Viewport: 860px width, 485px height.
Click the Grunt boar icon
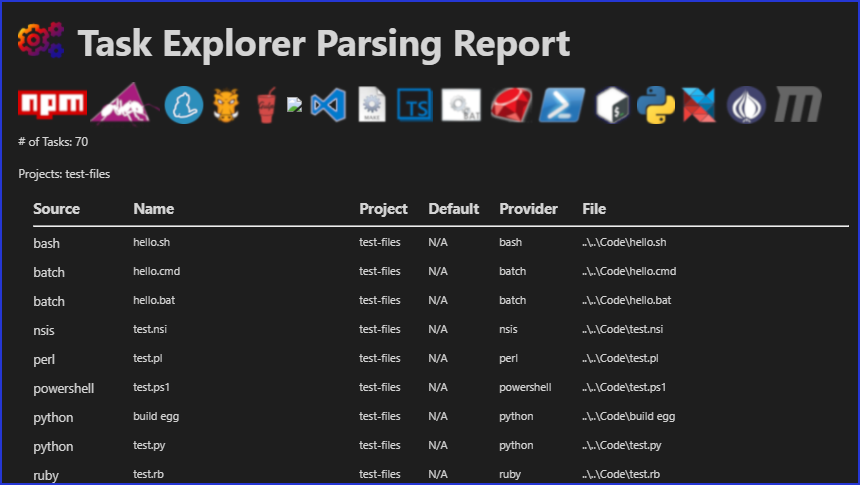pyautogui.click(x=225, y=104)
